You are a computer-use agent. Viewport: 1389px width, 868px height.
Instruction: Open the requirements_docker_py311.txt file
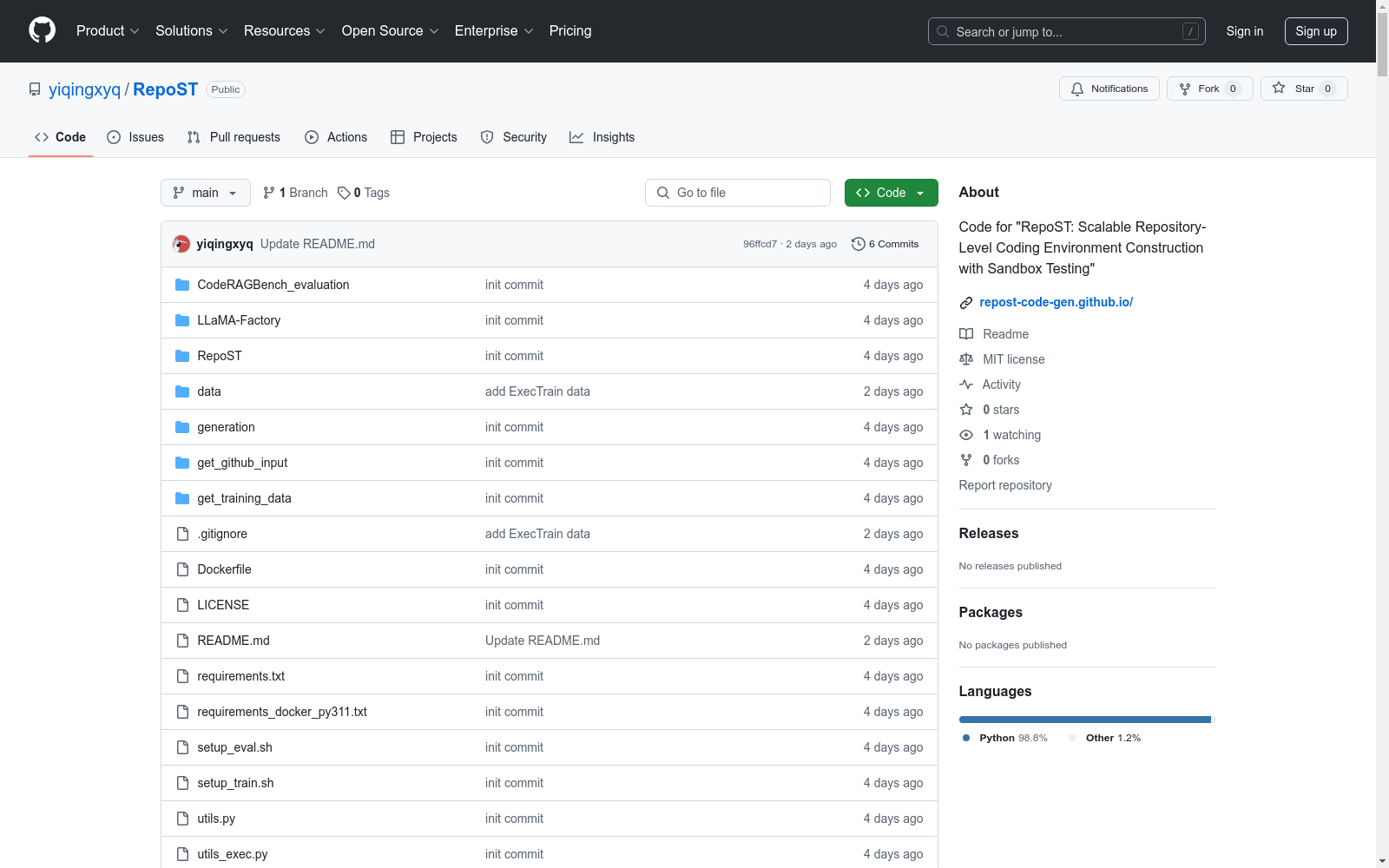[x=282, y=712]
